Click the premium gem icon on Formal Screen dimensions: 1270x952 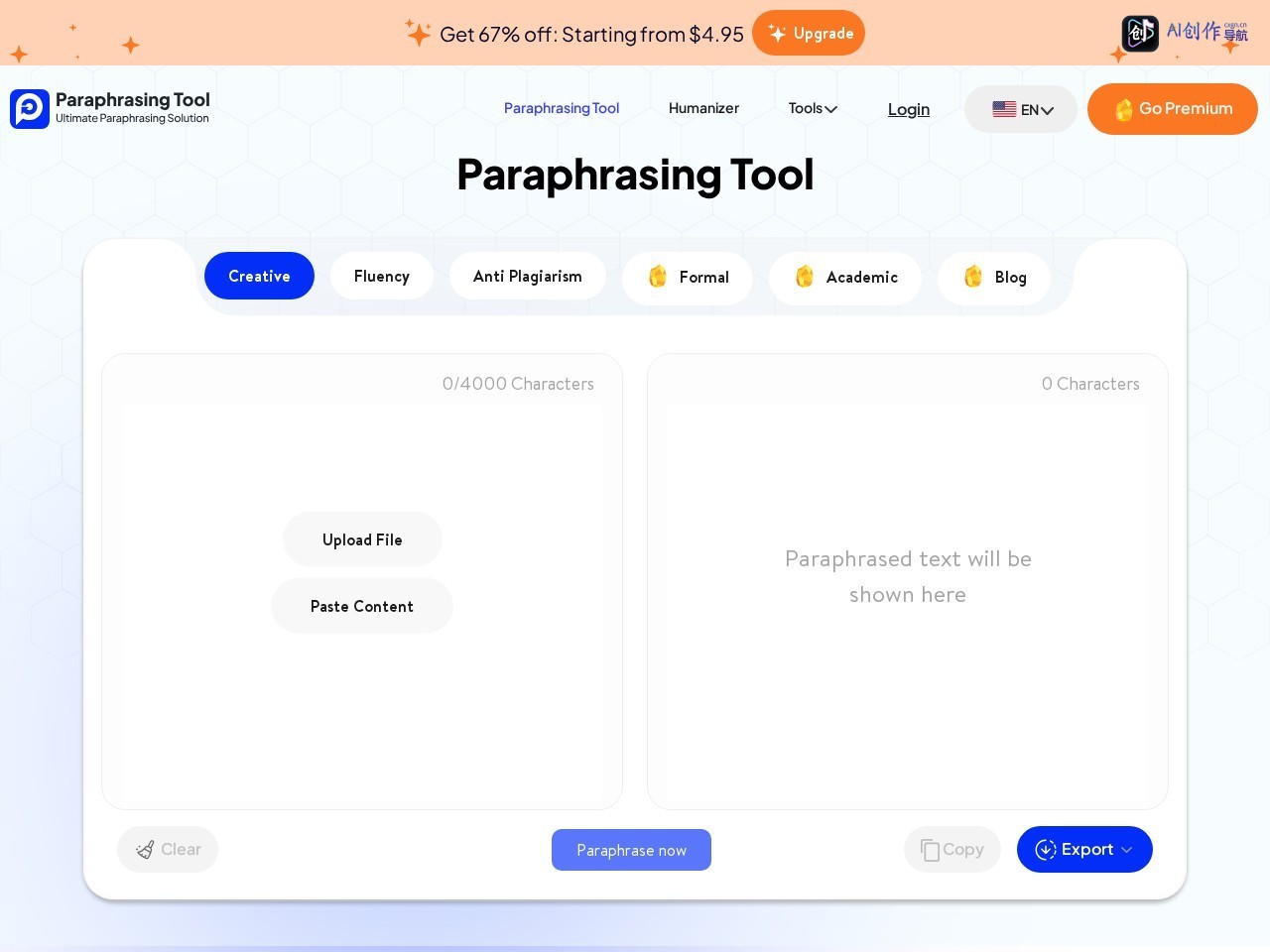tap(658, 277)
